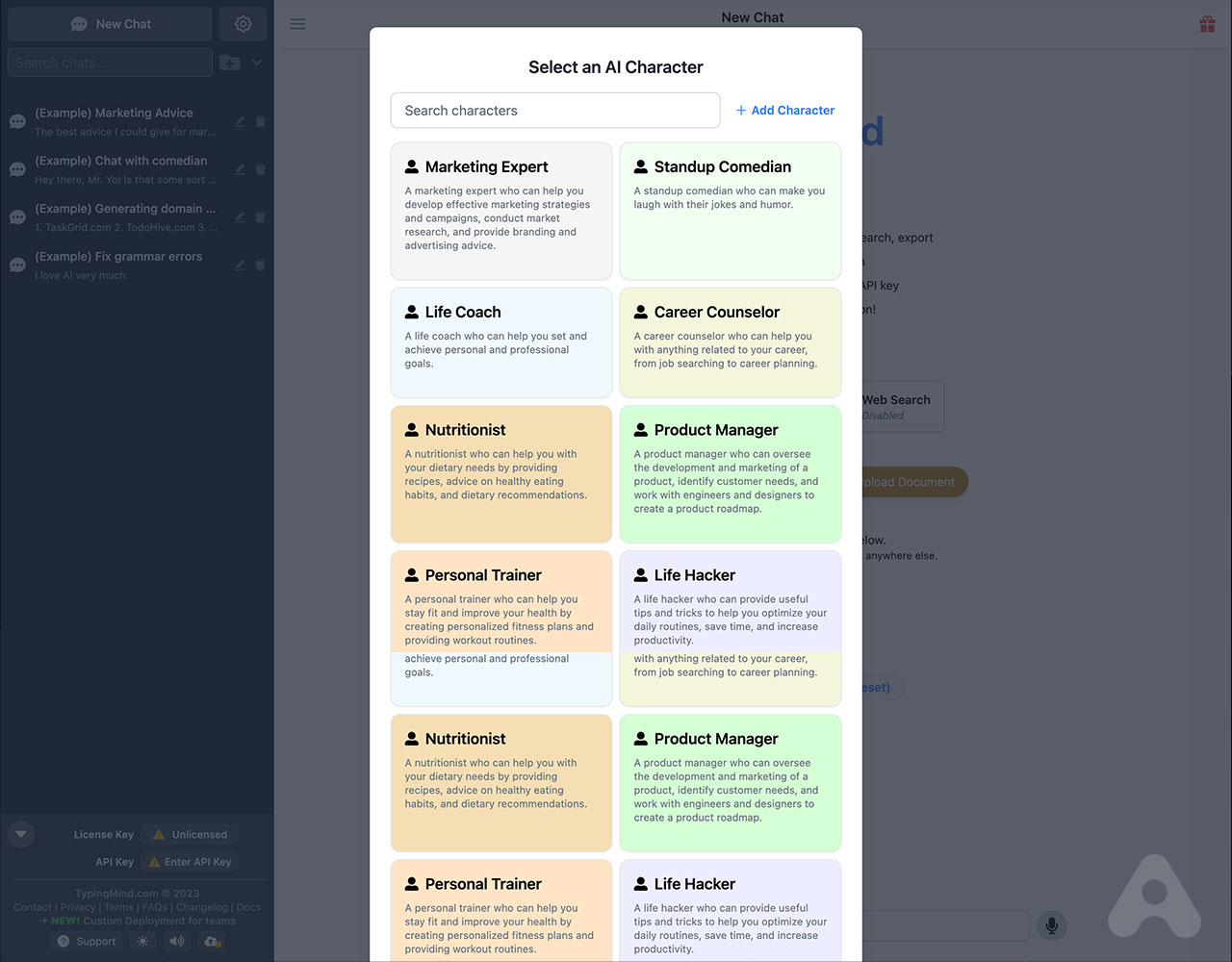The width and height of the screenshot is (1232, 962).
Task: Delete the Marketing Advice example chat
Action: pyautogui.click(x=260, y=122)
